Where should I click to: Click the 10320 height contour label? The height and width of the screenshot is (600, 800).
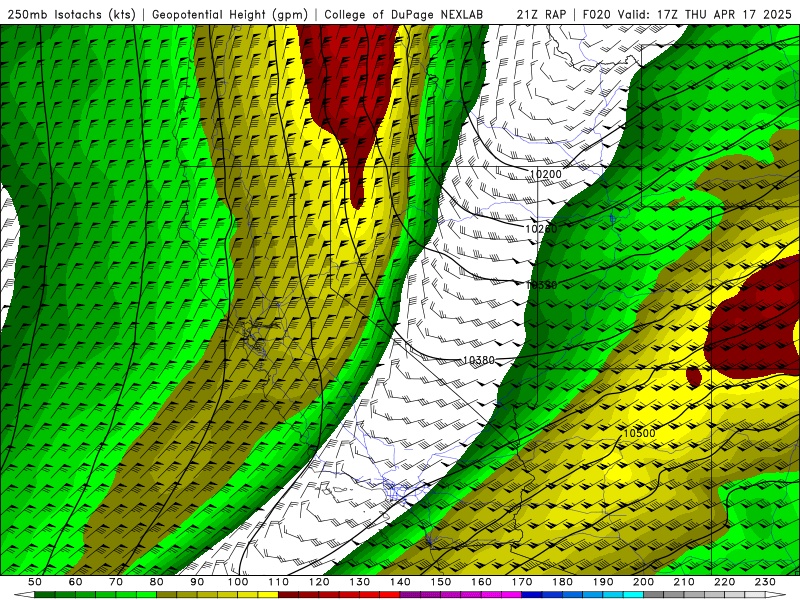(541, 285)
